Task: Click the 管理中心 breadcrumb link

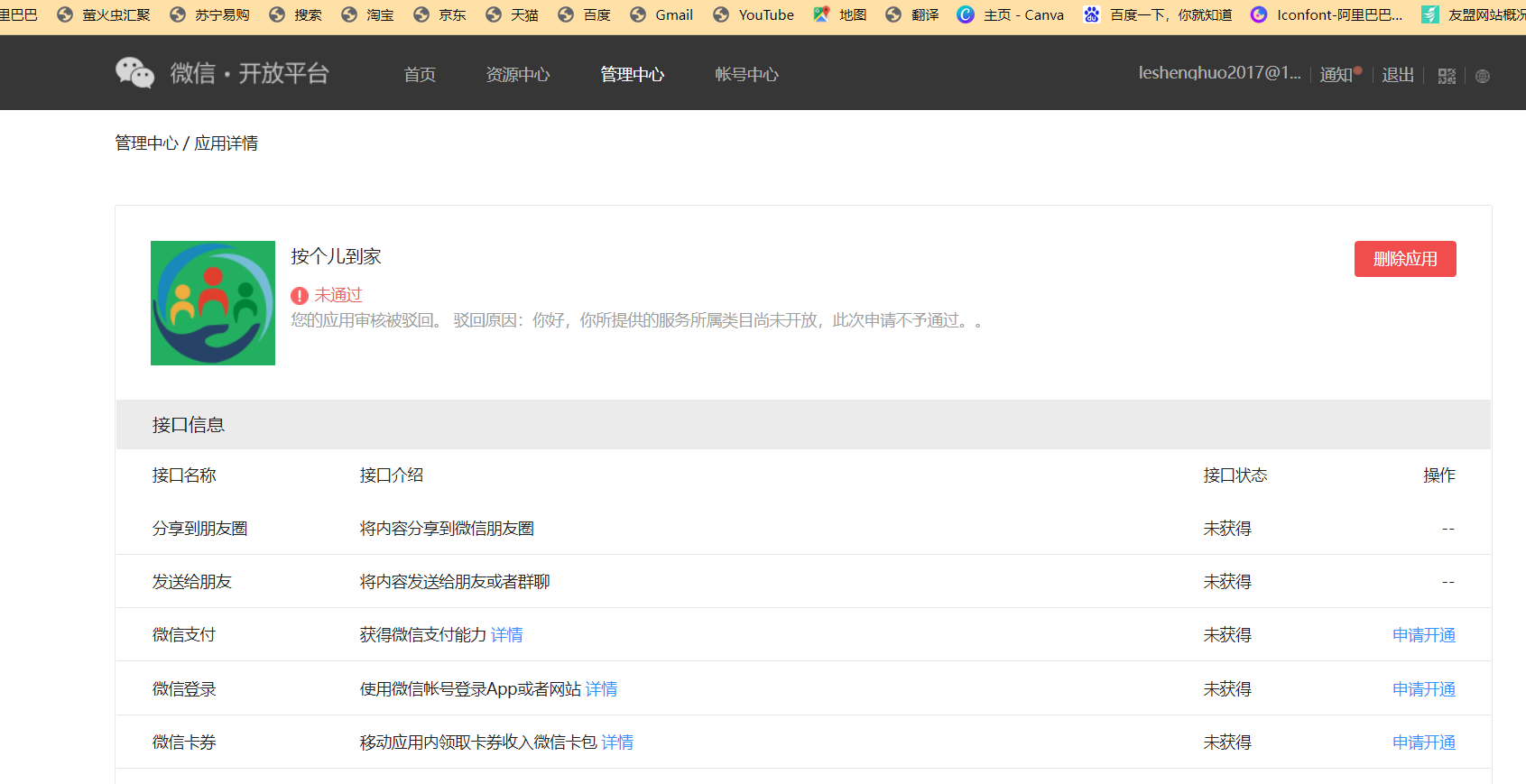Action: pos(146,143)
